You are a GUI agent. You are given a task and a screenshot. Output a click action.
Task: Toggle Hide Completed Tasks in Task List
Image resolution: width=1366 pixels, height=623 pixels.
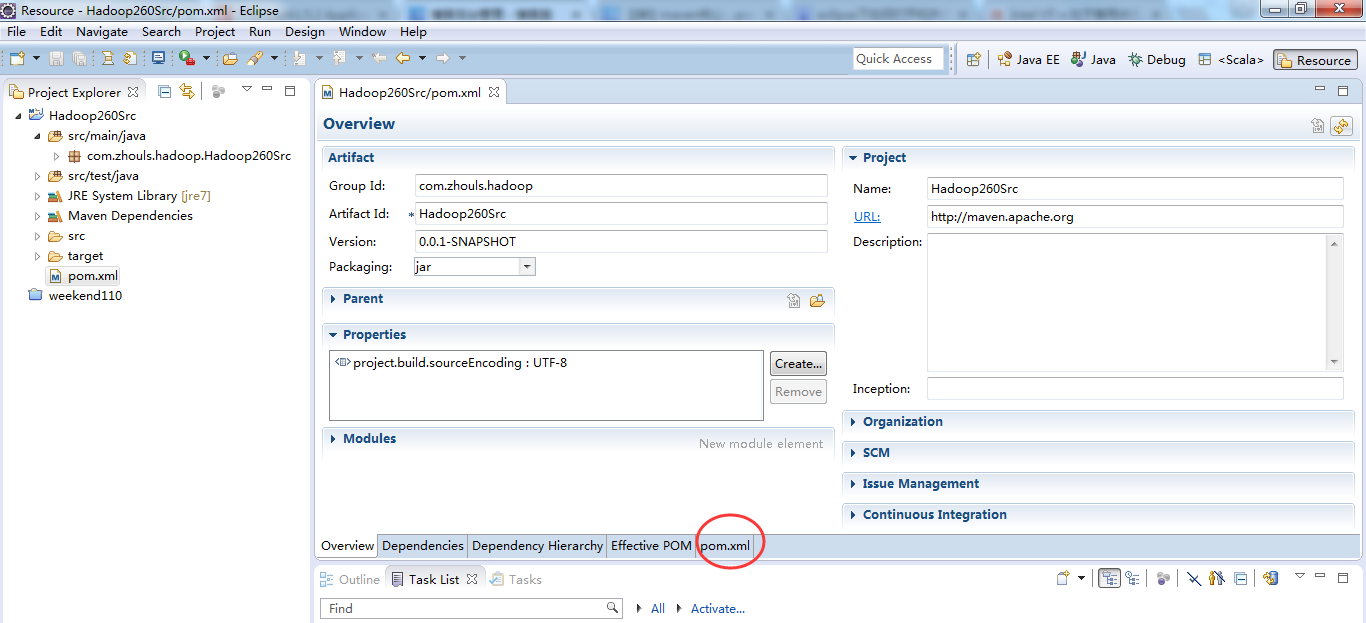click(1194, 578)
